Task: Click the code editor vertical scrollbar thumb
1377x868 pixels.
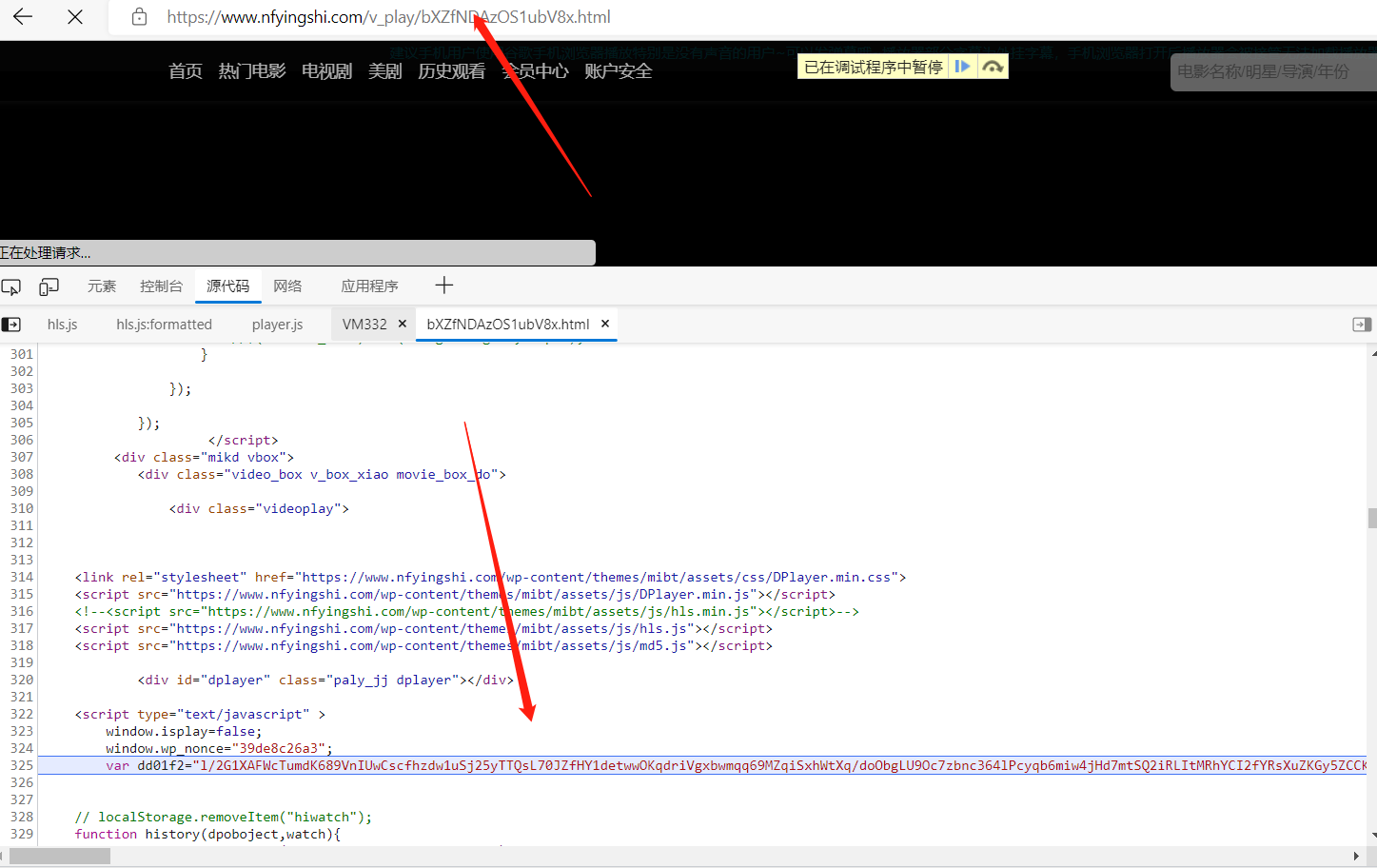Action: (x=1371, y=518)
